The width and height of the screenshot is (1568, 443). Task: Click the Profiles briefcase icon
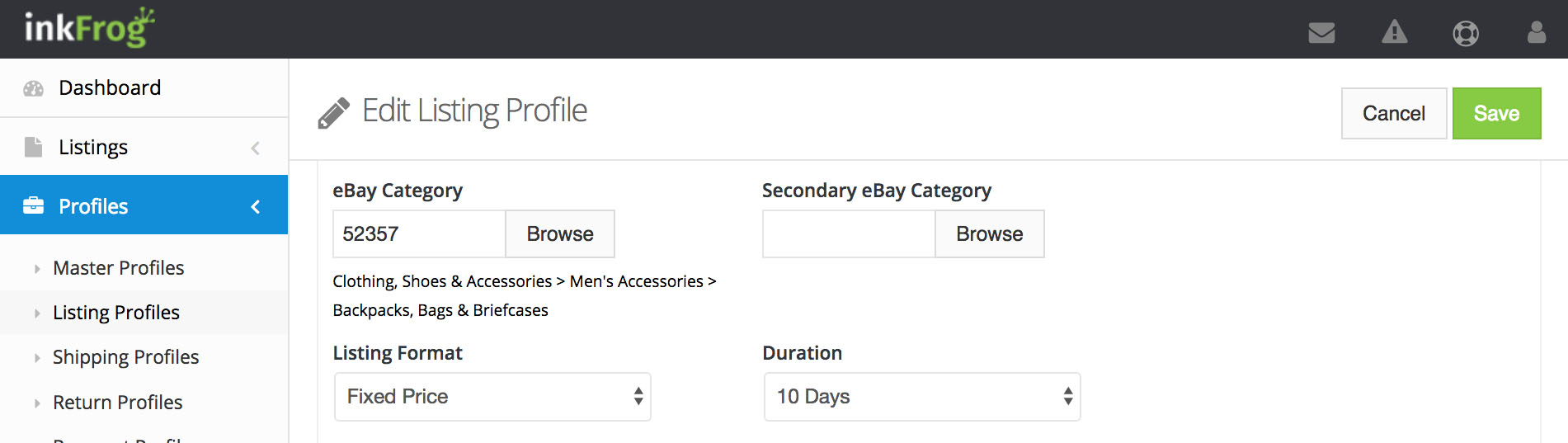33,205
